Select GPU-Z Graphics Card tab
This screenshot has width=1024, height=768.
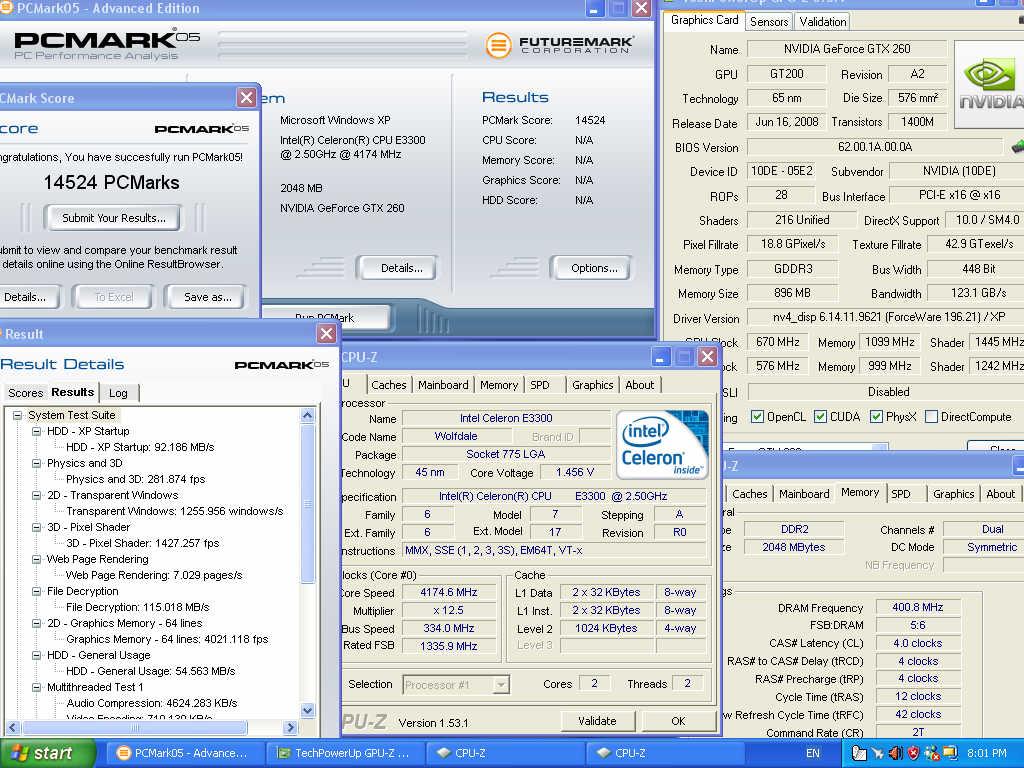coord(704,20)
